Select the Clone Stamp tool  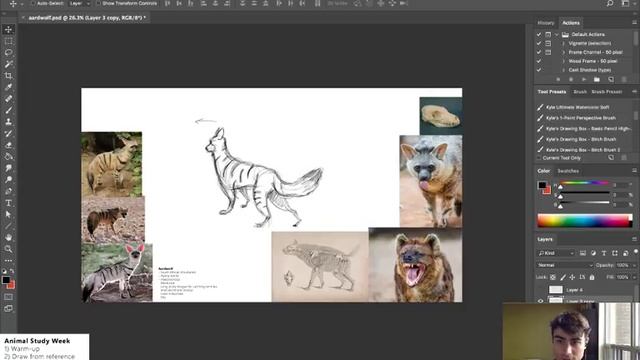pyautogui.click(x=8, y=122)
